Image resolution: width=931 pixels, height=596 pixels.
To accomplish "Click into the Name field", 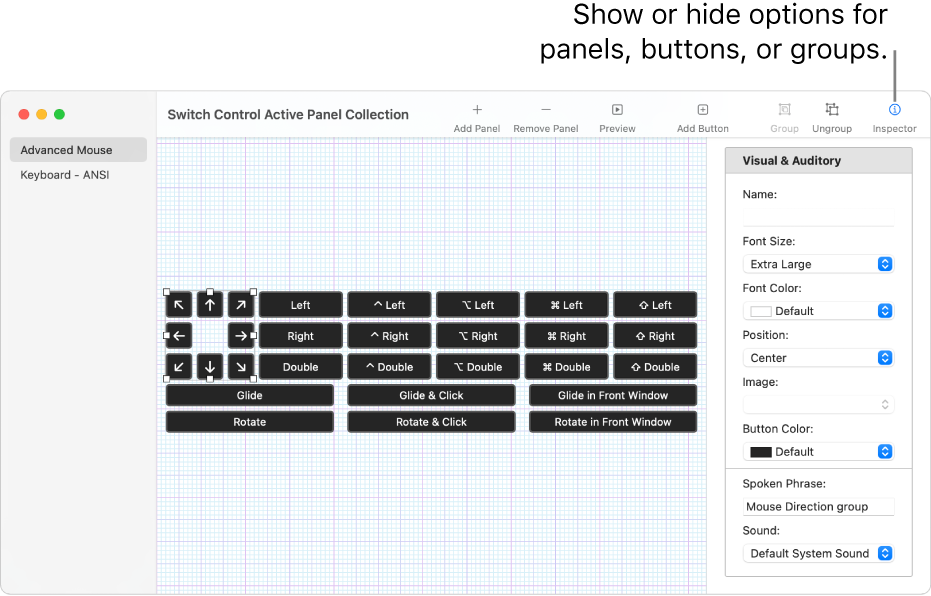I will 818,217.
